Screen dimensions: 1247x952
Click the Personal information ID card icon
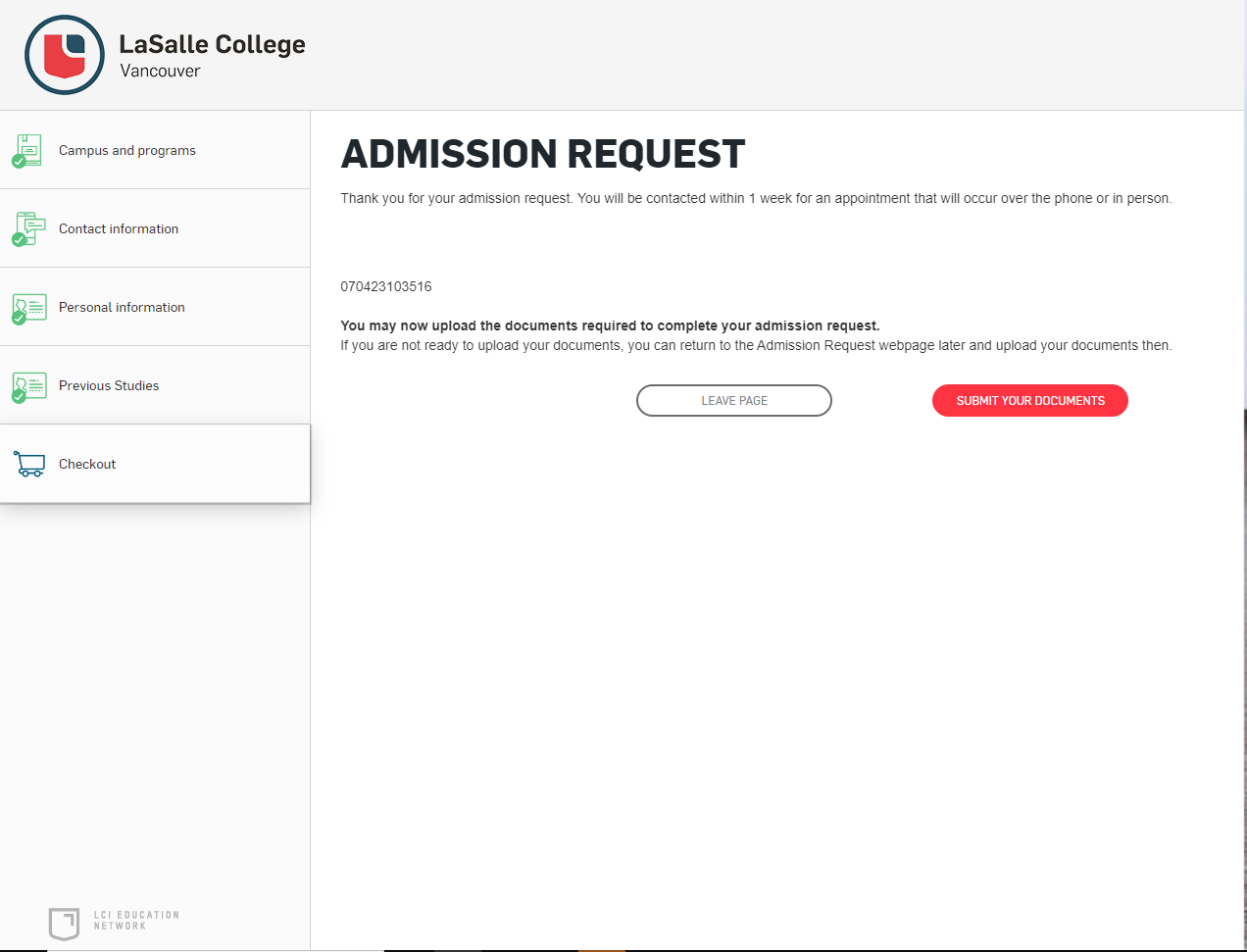[28, 308]
